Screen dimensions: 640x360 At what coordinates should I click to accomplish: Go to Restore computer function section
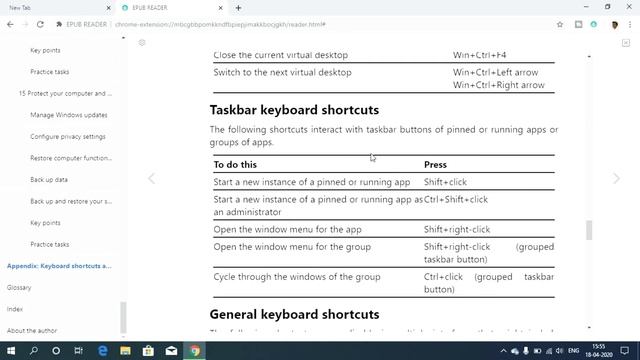click(x=71, y=158)
